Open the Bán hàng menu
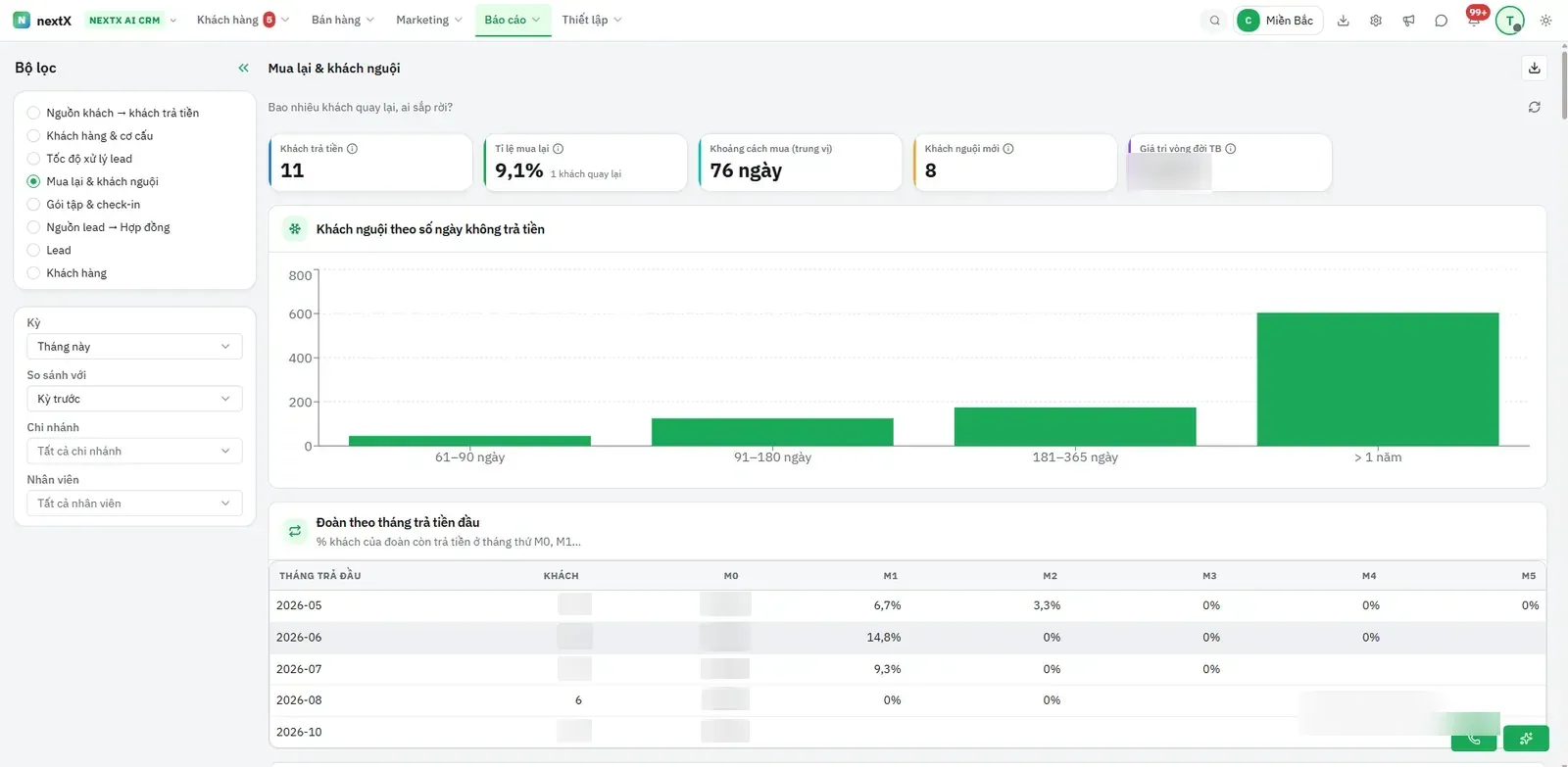The image size is (1568, 767). [x=342, y=20]
